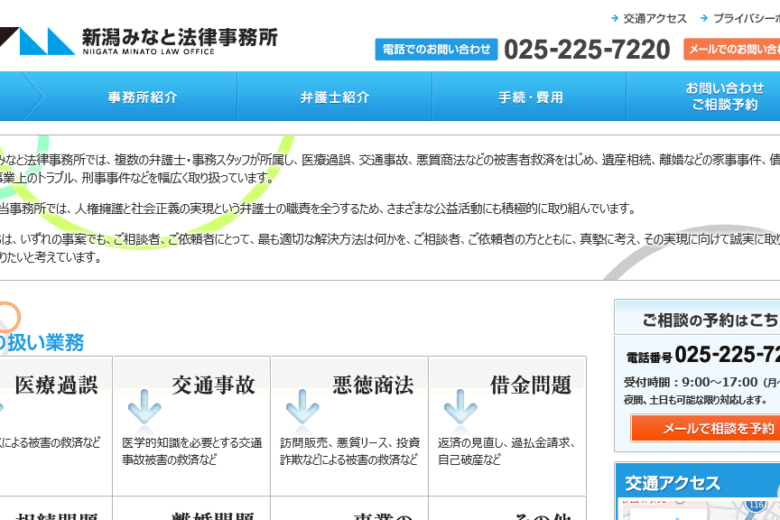Click the 悪徳商法 description text
Viewport: 780px width, 520px height.
click(x=349, y=451)
